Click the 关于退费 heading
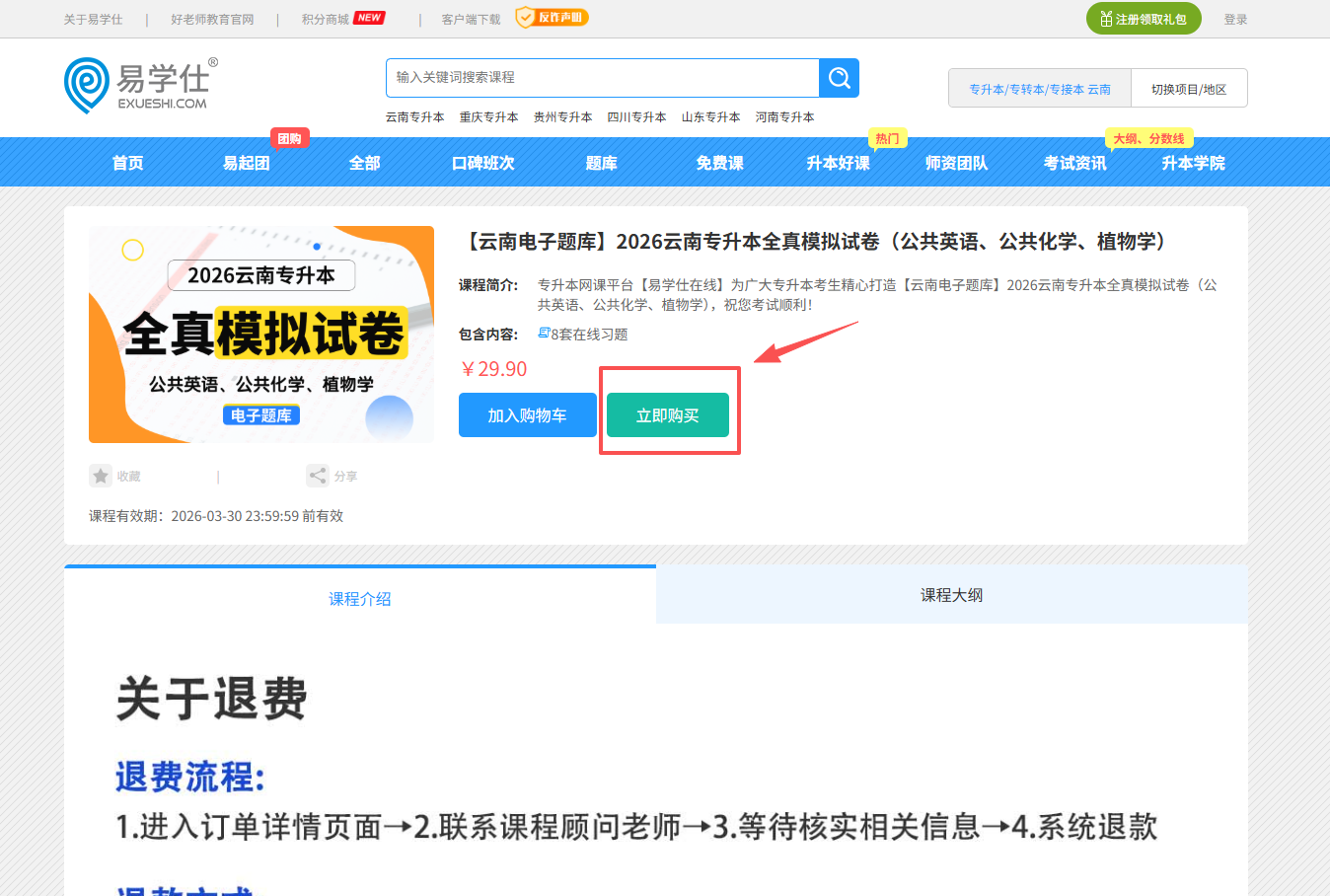 (212, 699)
